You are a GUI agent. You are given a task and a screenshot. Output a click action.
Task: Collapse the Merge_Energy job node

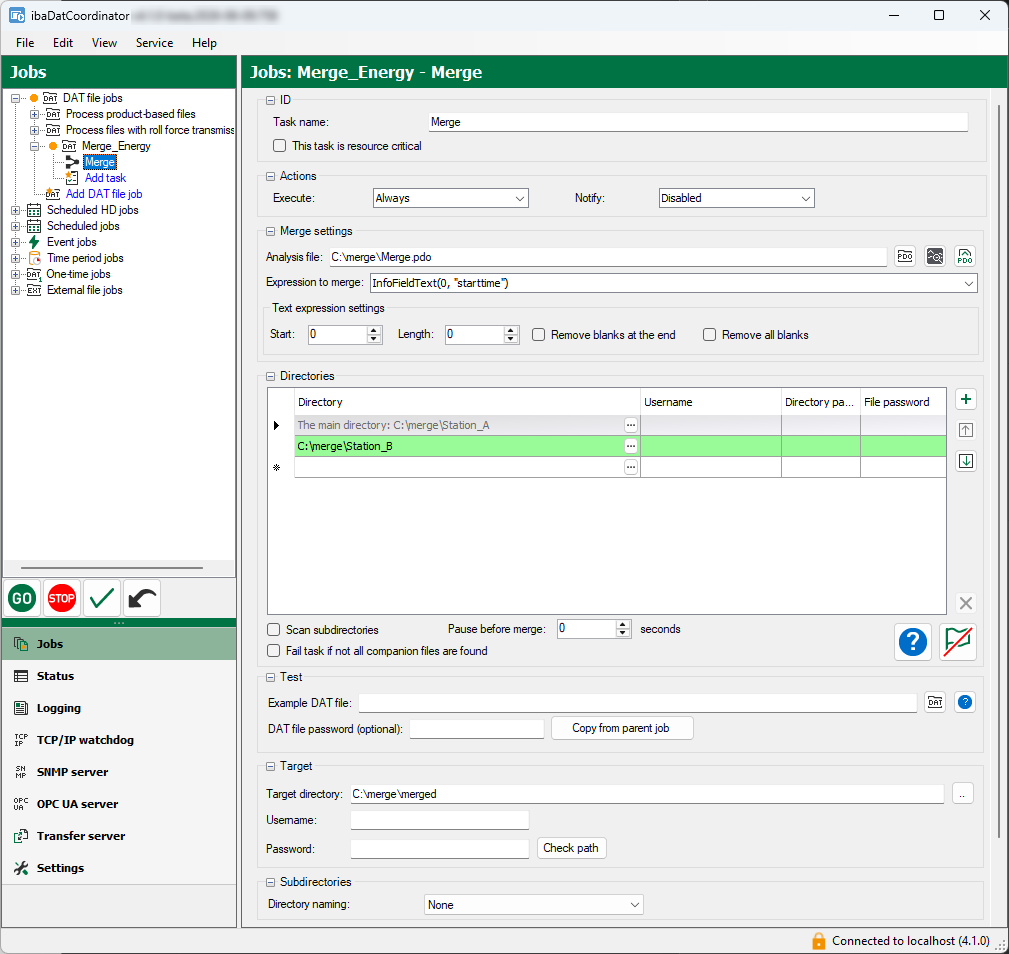pos(35,147)
